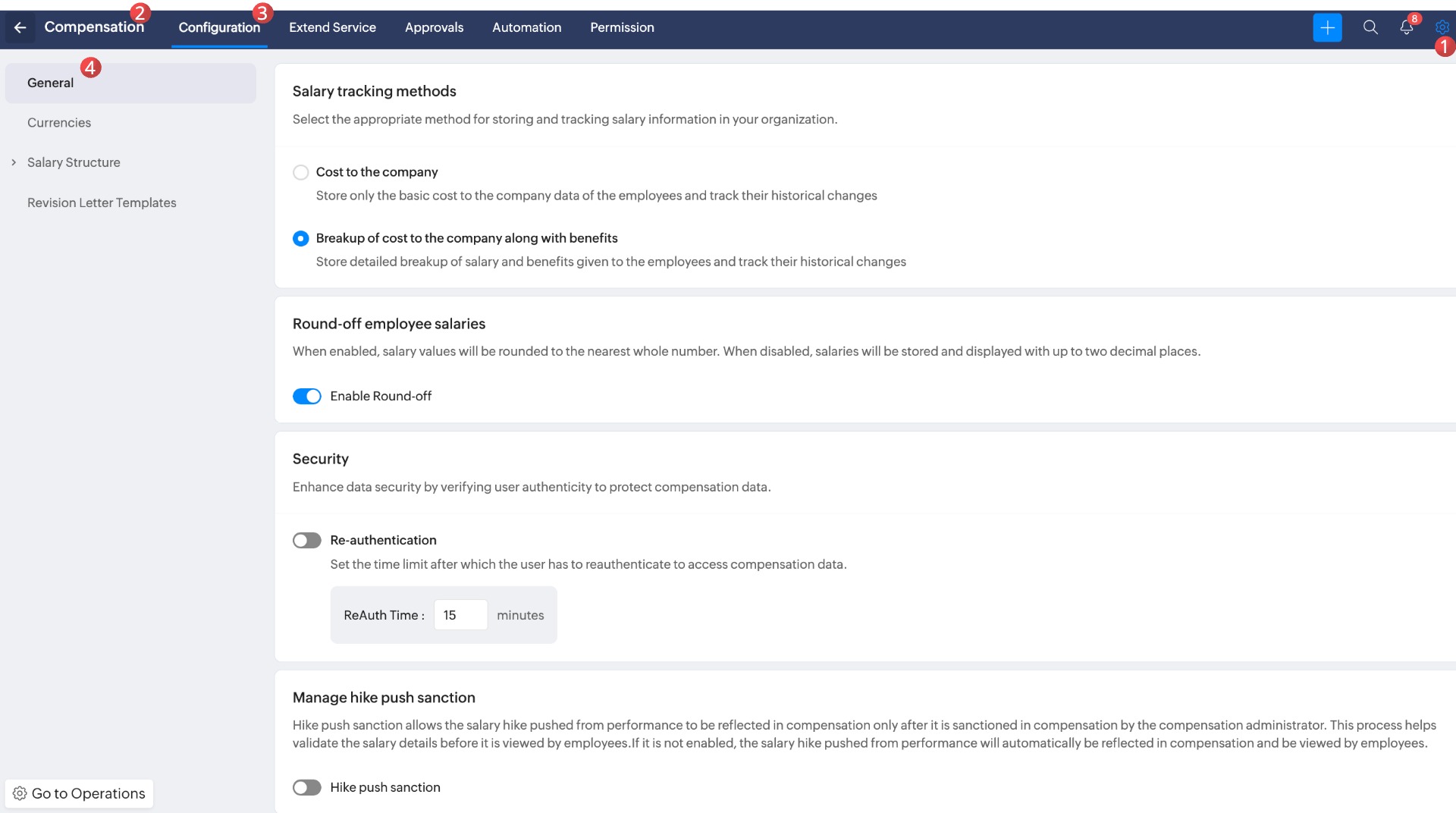Select the General sidebar item
The image size is (1456, 813).
coord(51,83)
